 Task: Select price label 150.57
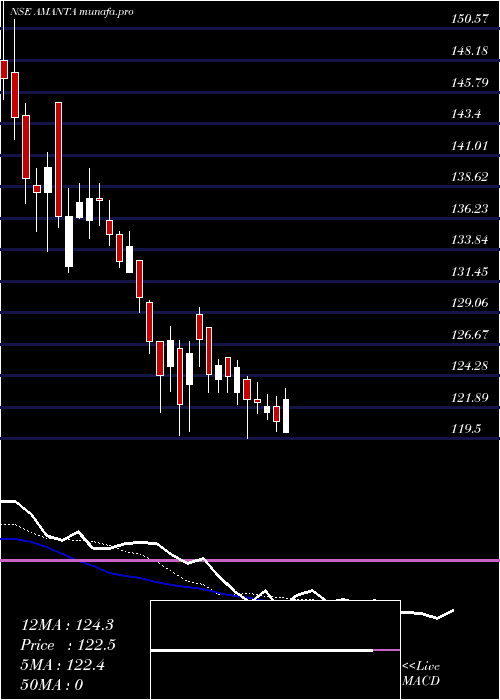[x=470, y=19]
